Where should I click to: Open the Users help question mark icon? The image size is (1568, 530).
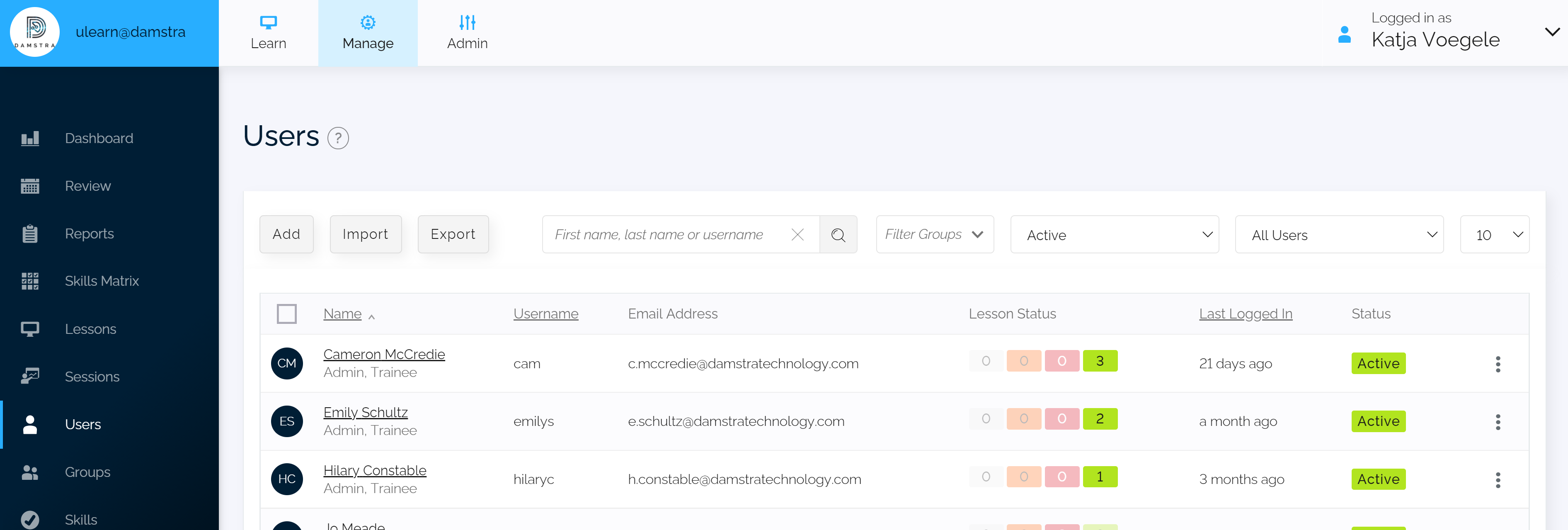[339, 138]
